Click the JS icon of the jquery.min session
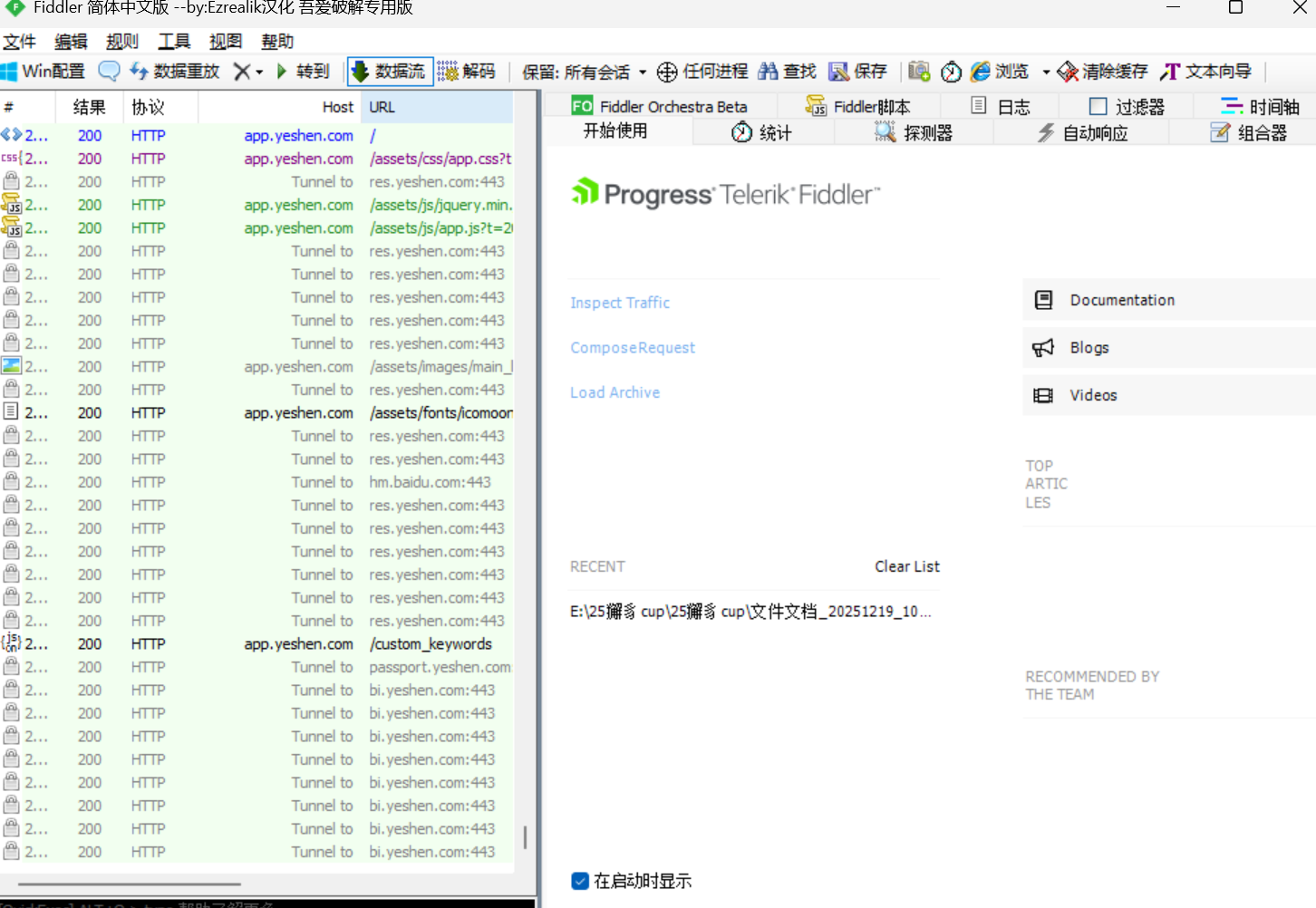The height and width of the screenshot is (908, 1316). coord(11,205)
